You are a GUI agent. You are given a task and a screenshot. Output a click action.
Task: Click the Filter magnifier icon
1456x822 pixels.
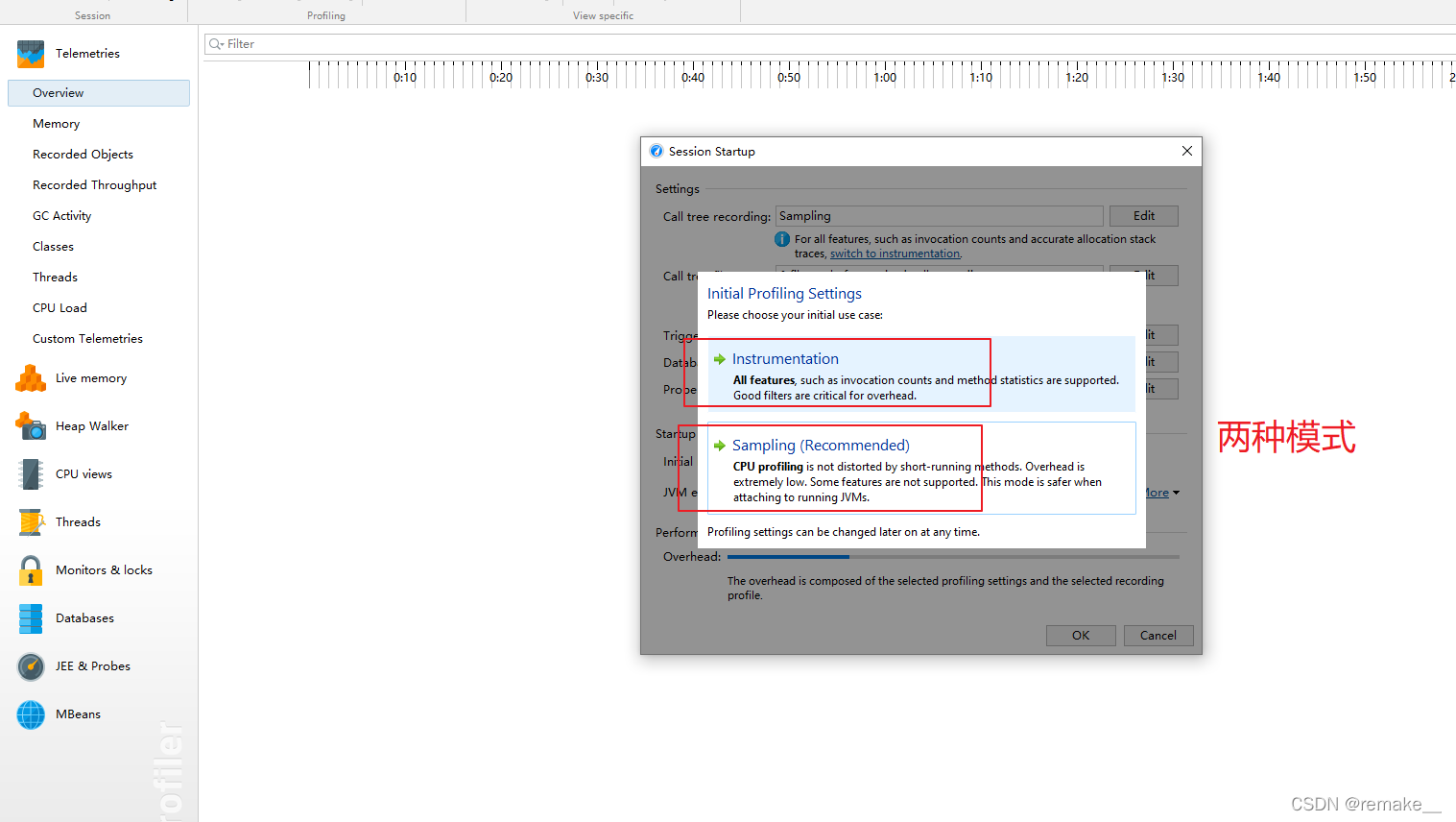pos(216,44)
